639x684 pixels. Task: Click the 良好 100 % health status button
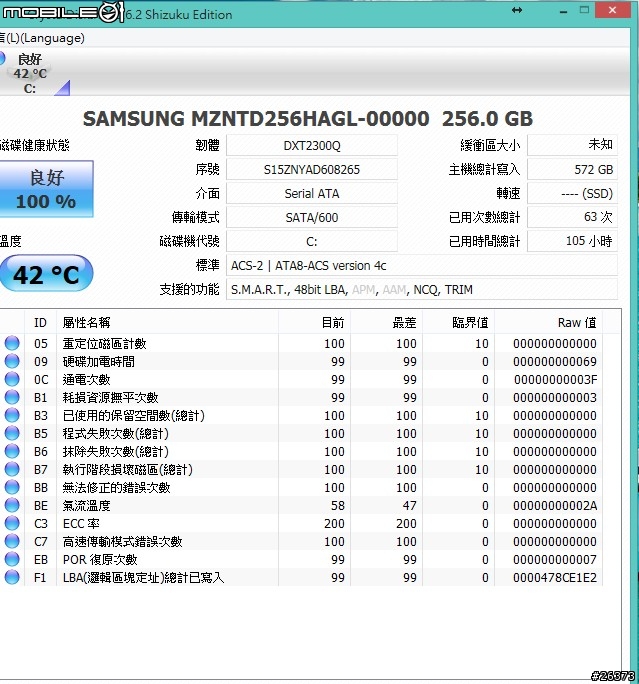46,189
